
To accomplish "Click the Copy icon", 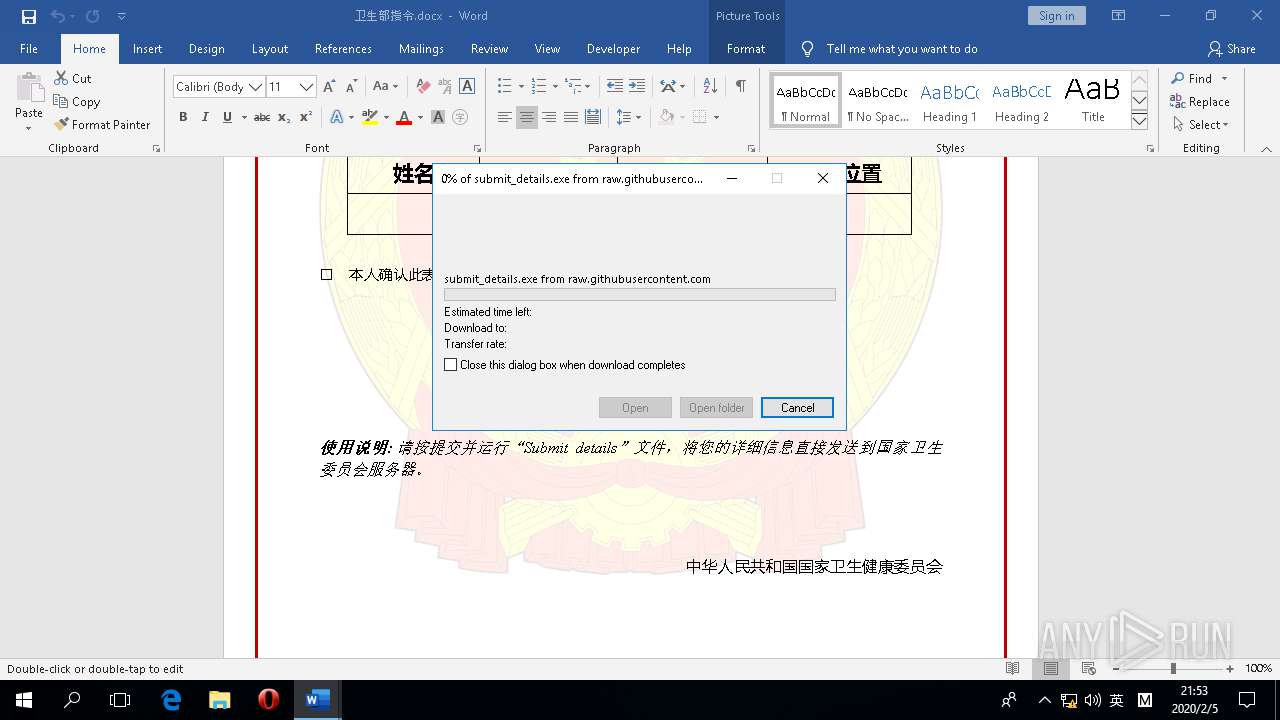I will (x=61, y=101).
